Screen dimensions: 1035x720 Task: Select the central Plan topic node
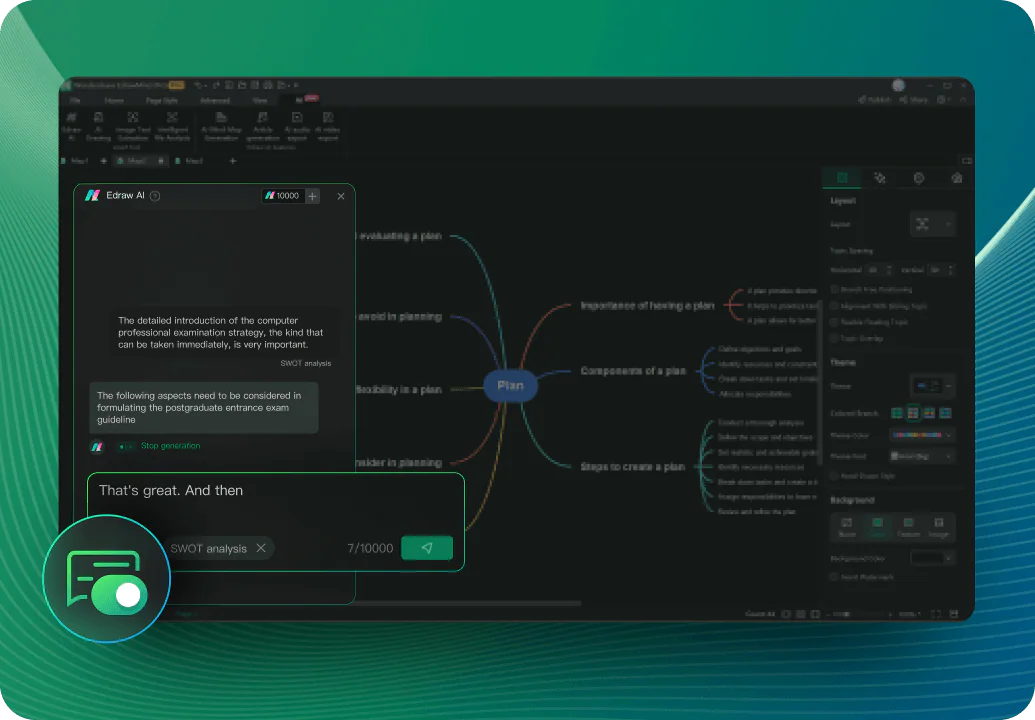tap(510, 386)
